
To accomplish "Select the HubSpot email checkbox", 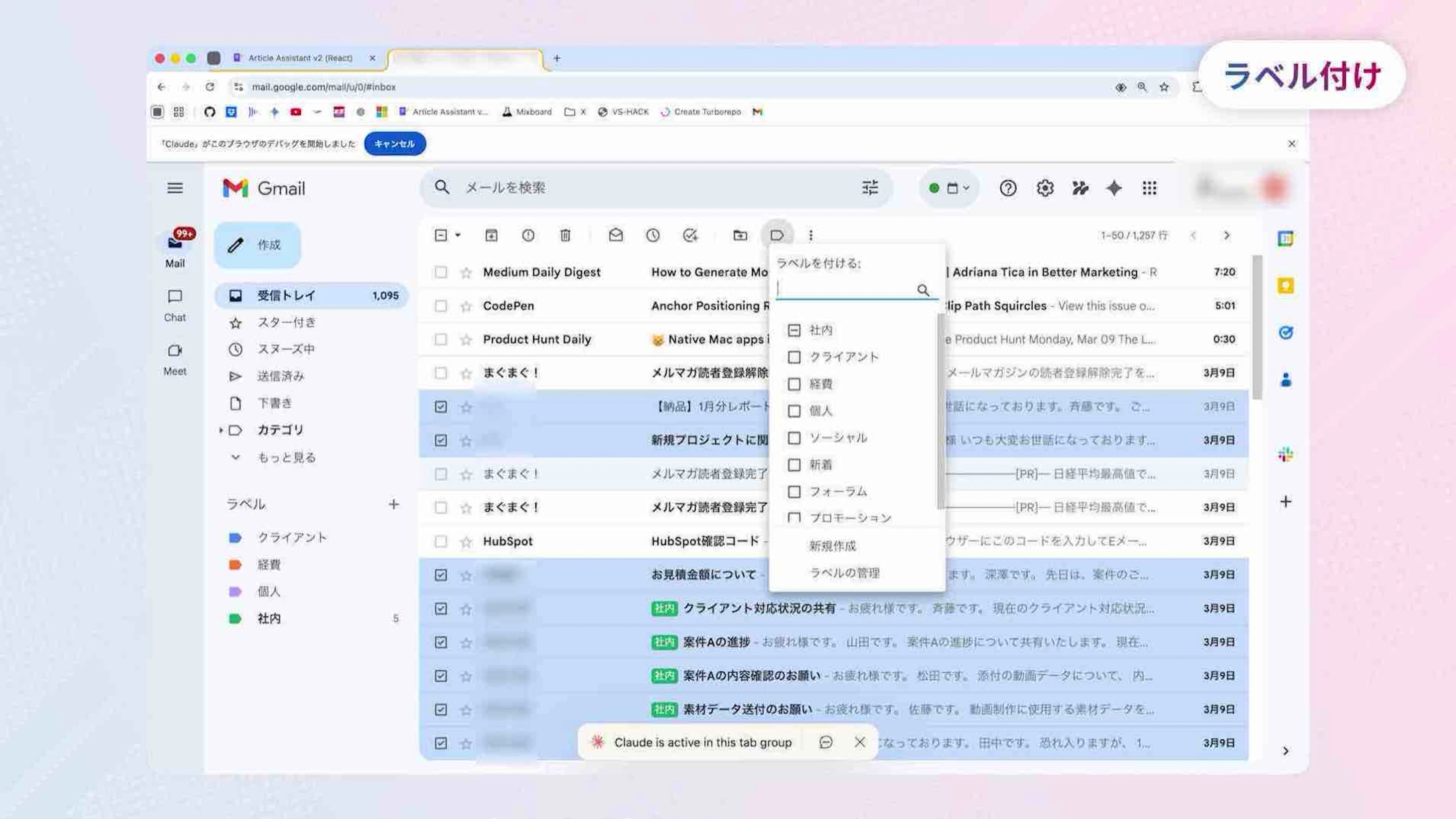I will coord(441,541).
